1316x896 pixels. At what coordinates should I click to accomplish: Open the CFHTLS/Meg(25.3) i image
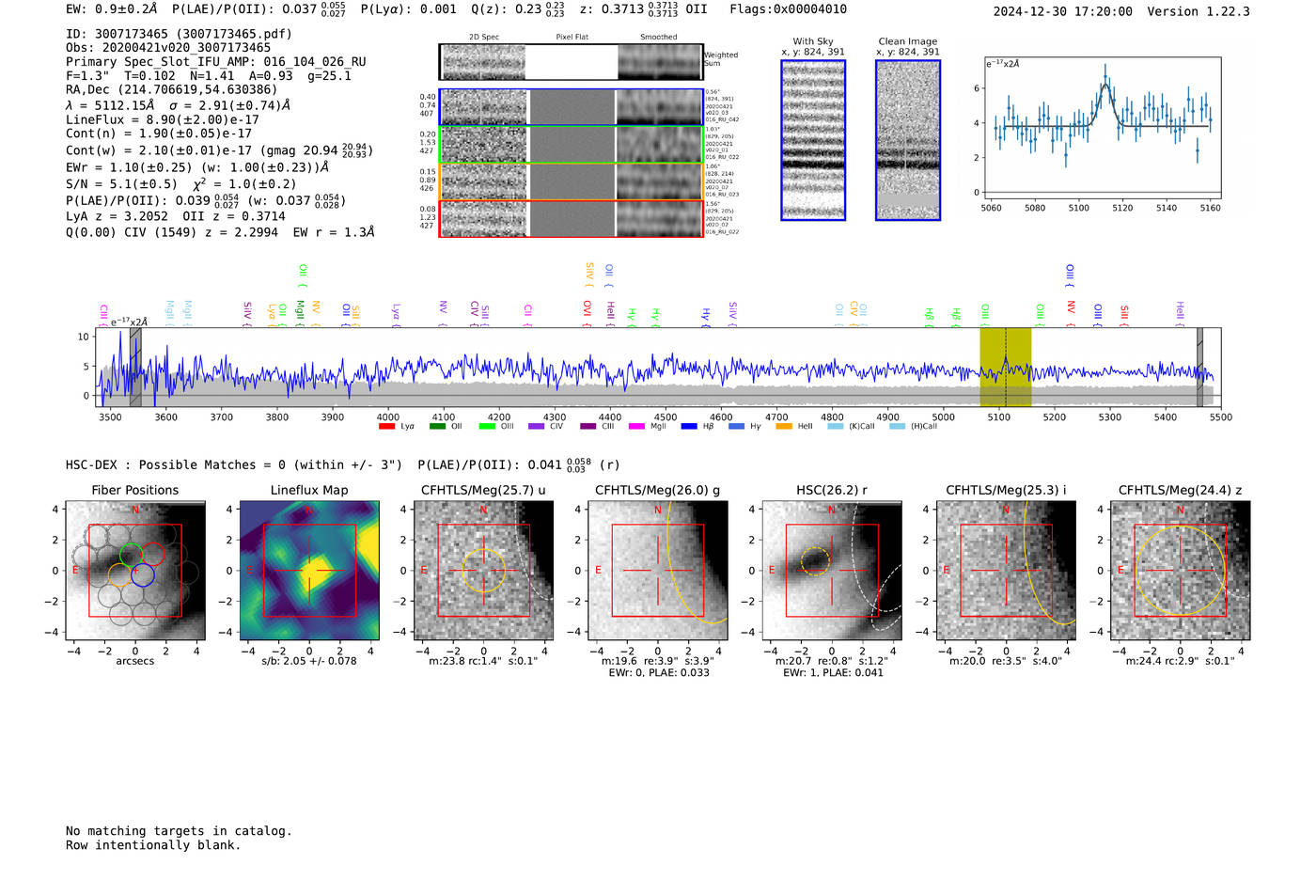[1006, 570]
